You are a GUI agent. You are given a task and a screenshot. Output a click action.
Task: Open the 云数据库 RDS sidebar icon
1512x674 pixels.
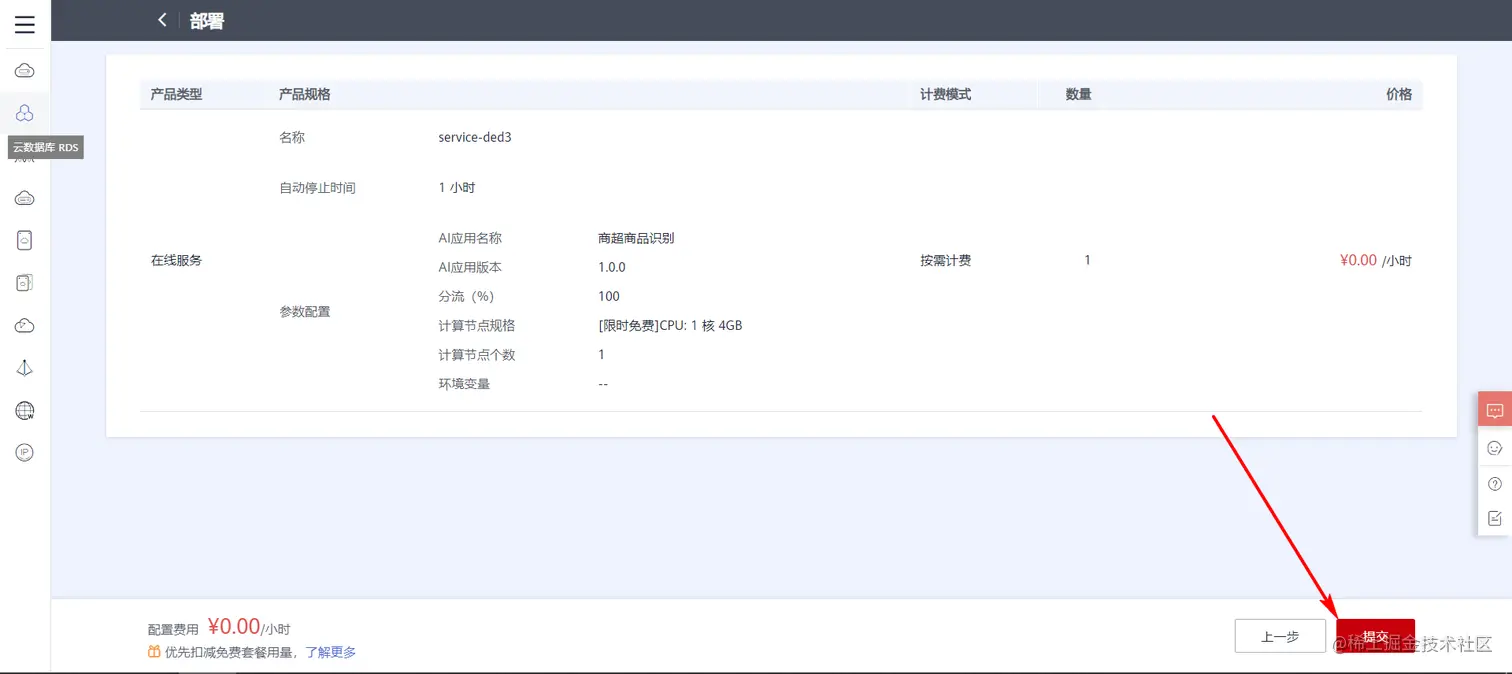coord(25,112)
